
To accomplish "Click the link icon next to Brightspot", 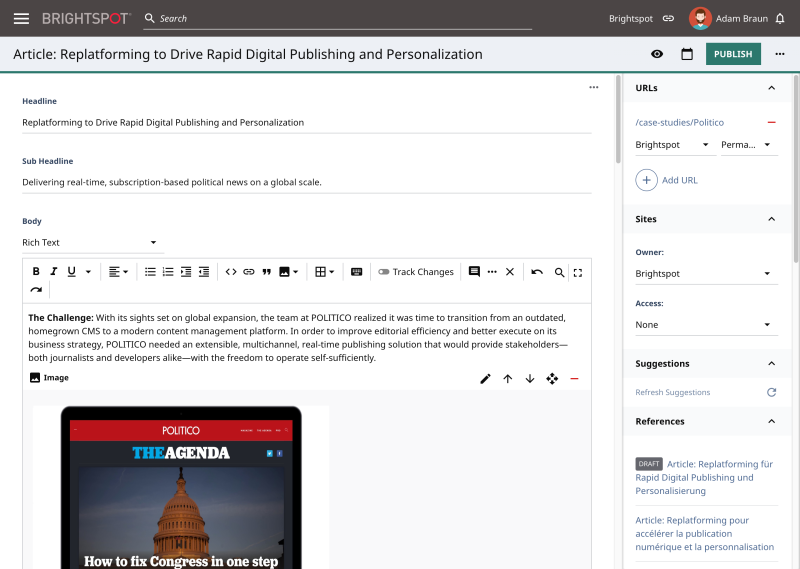I will [668, 18].
